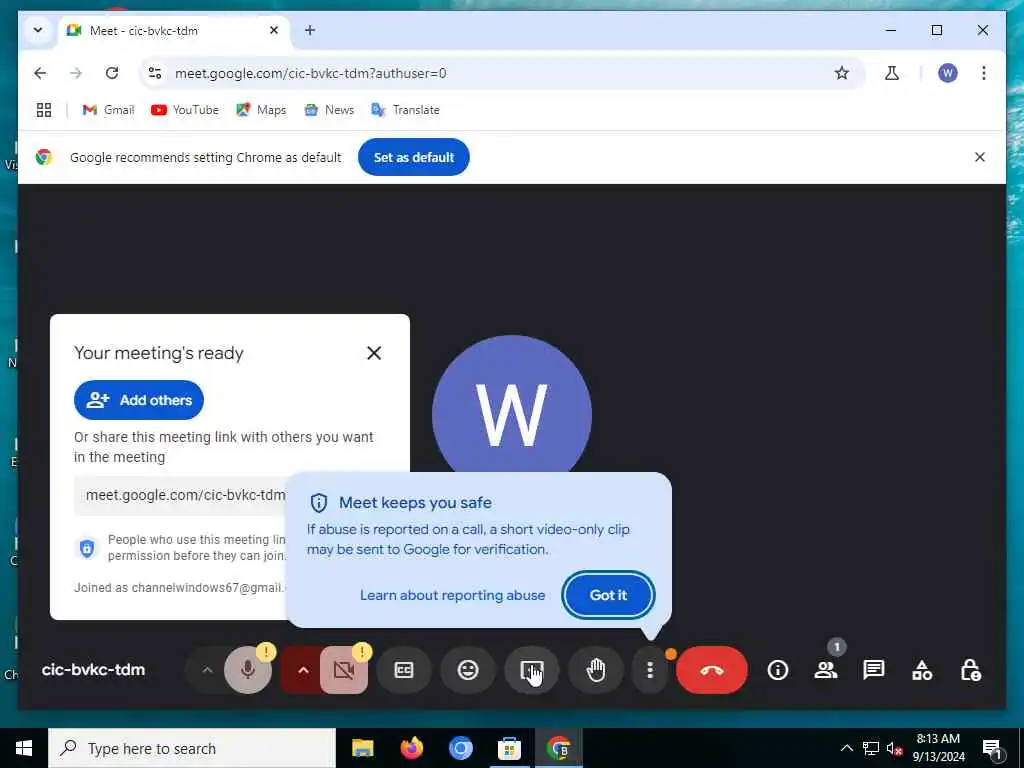
Task: Click the cic-bvkc-tdm meeting code label
Action: pos(93,670)
